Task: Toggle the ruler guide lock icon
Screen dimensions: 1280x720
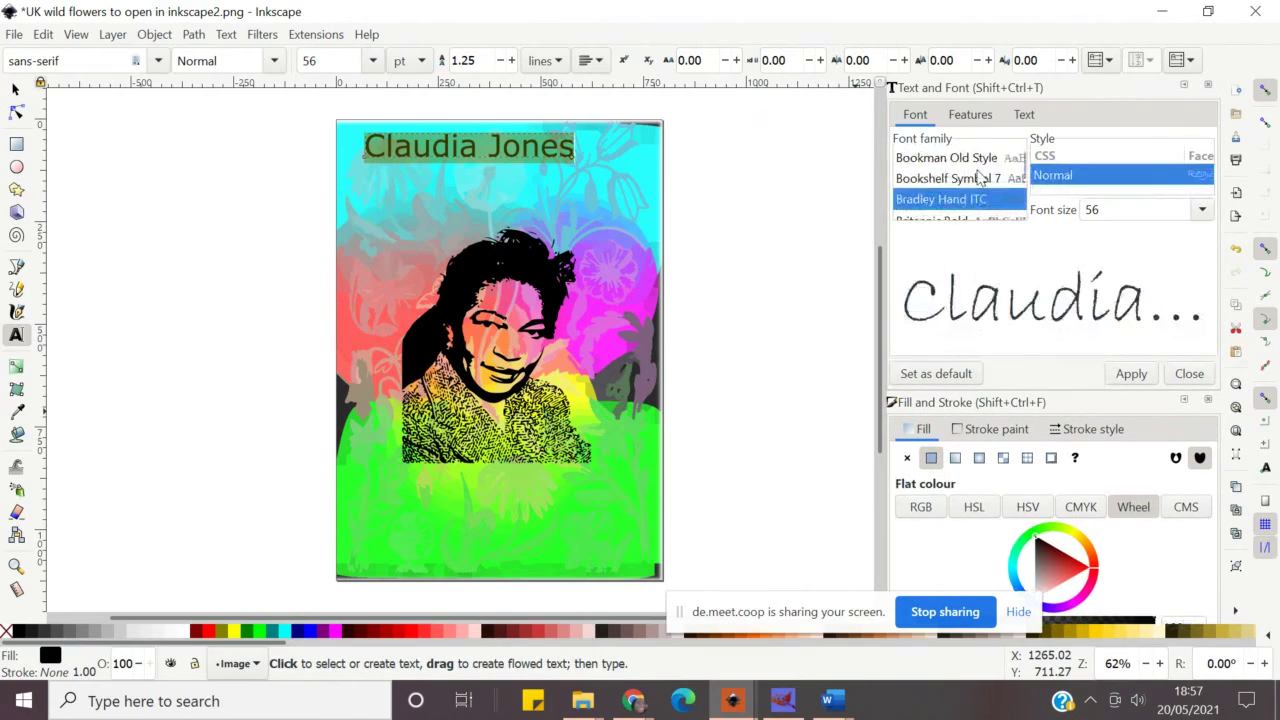Action: (x=41, y=82)
